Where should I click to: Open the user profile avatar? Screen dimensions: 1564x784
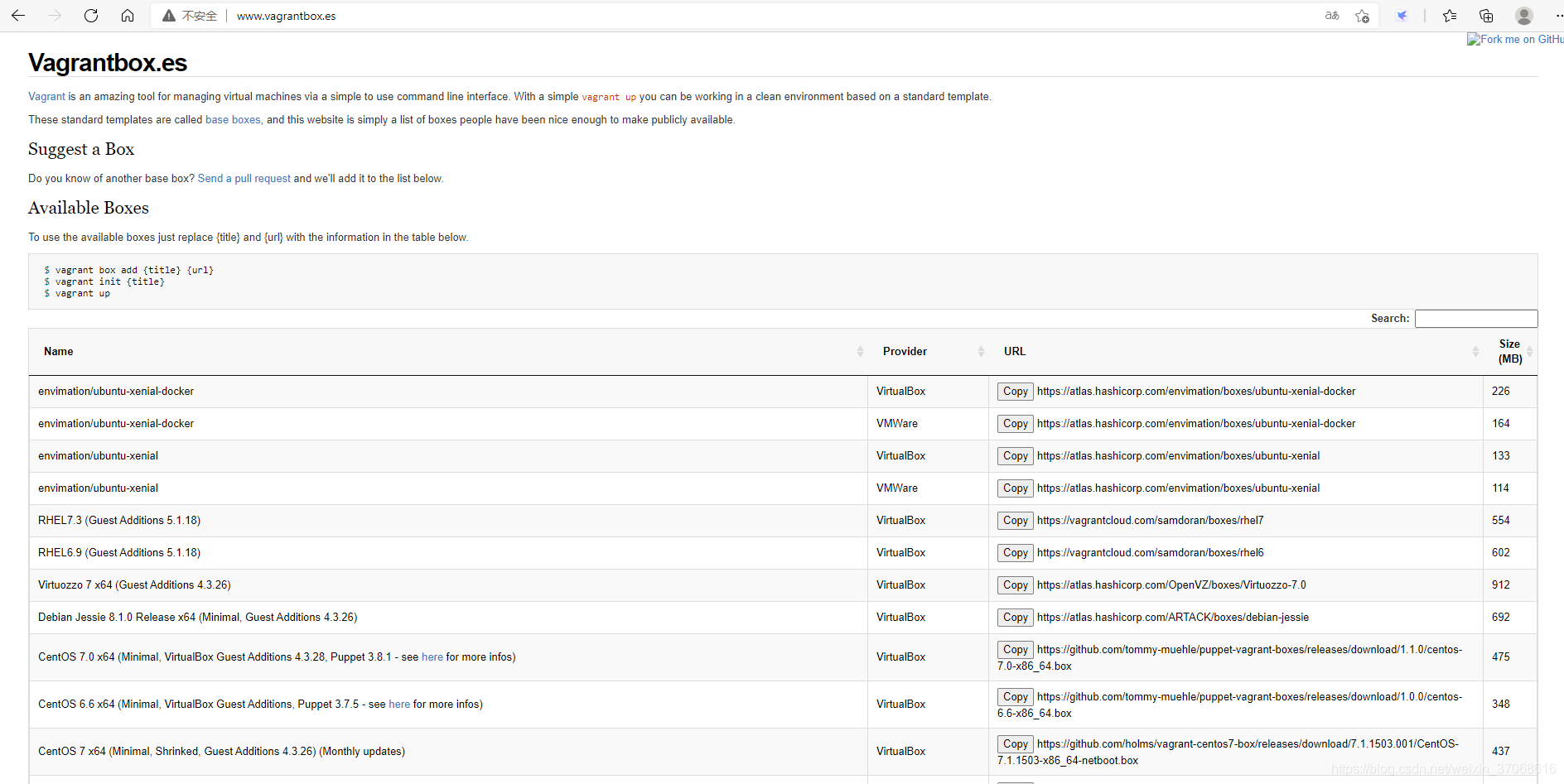[1524, 16]
